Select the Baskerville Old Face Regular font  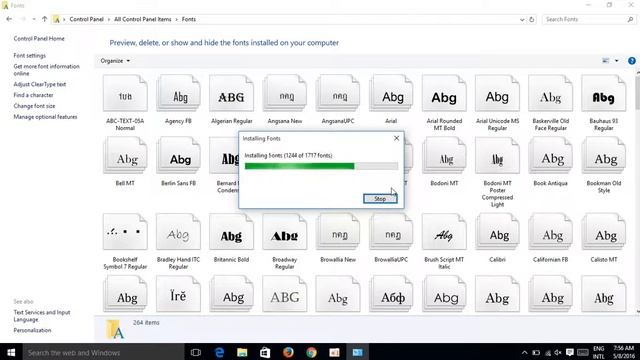click(550, 93)
